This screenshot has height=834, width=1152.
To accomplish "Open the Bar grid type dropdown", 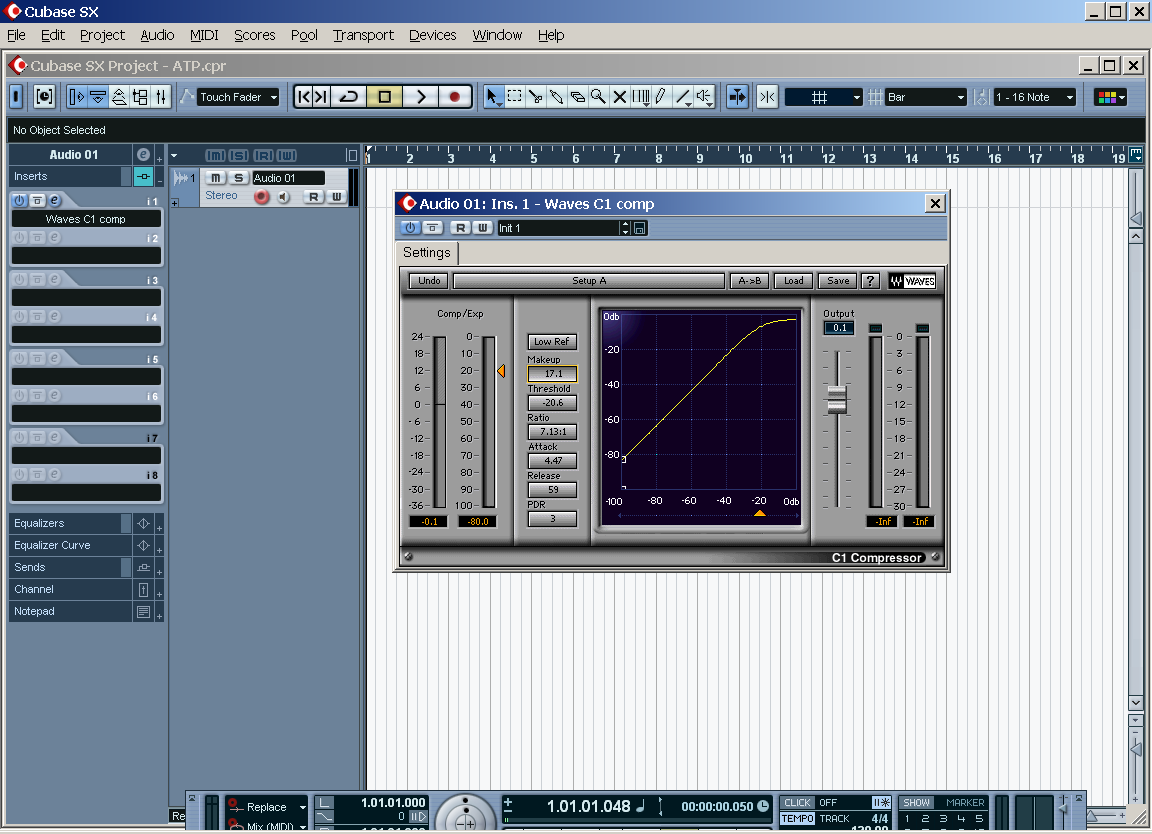I will coord(926,97).
